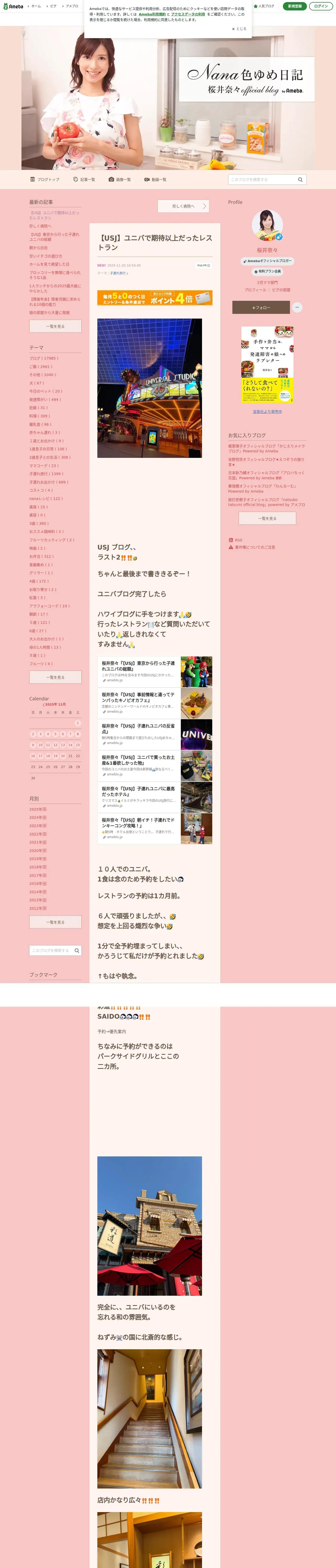Click the 新規登録 button
This screenshot has height=1568, width=336.
pyautogui.click(x=295, y=6)
